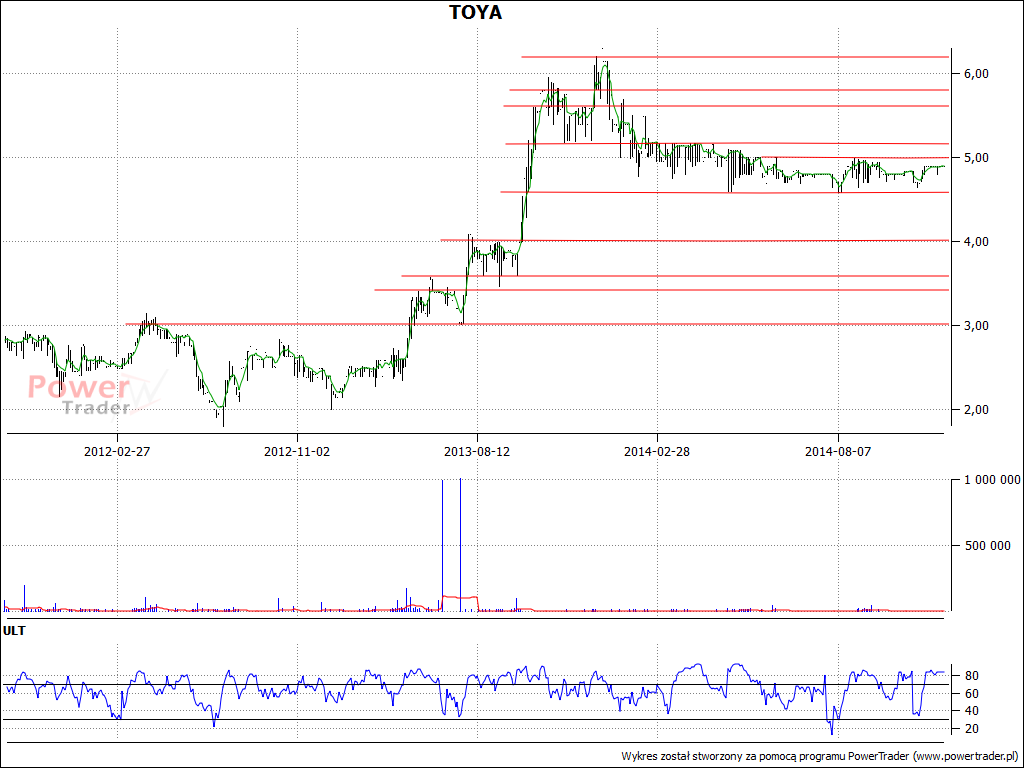The width and height of the screenshot is (1024, 768).
Task: Click the PowerTrader credit text at bottom
Action: pos(820,756)
